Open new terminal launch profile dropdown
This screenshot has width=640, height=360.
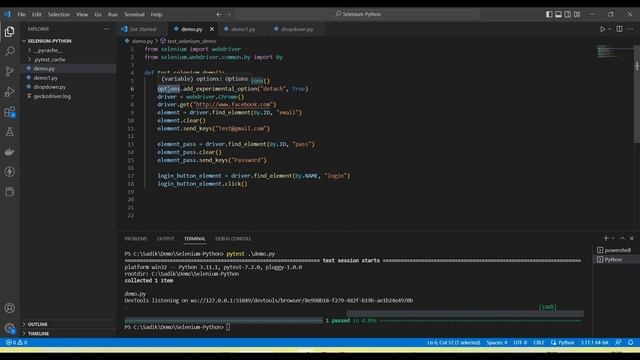pos(613,238)
